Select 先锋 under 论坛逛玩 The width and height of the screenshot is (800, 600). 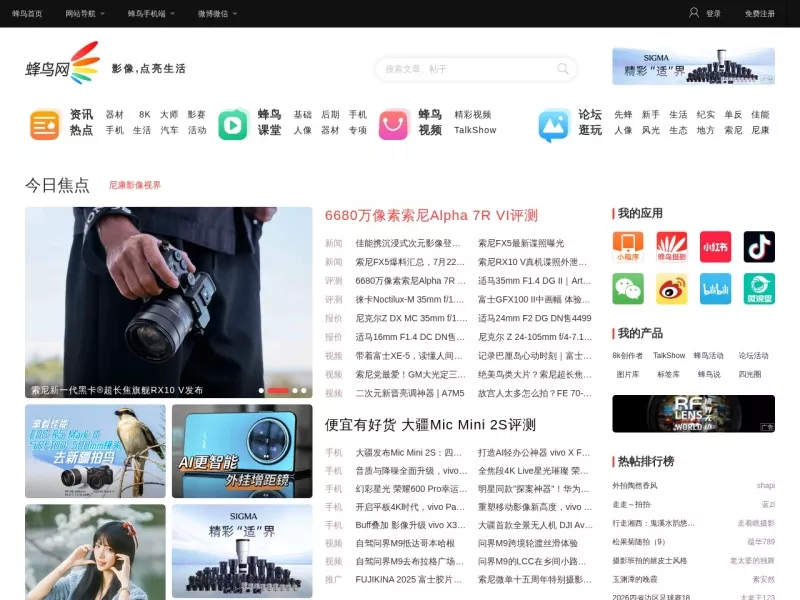pos(623,115)
